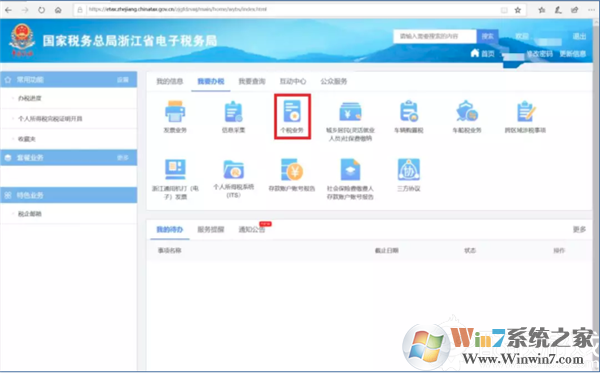Click the 修改密码 link
The width and height of the screenshot is (600, 373).
coord(540,54)
